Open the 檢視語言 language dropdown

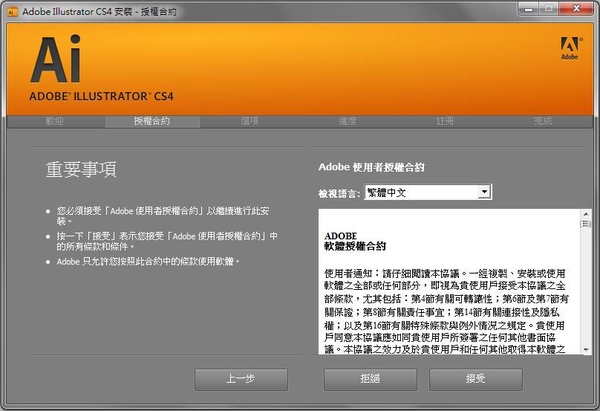pos(428,192)
